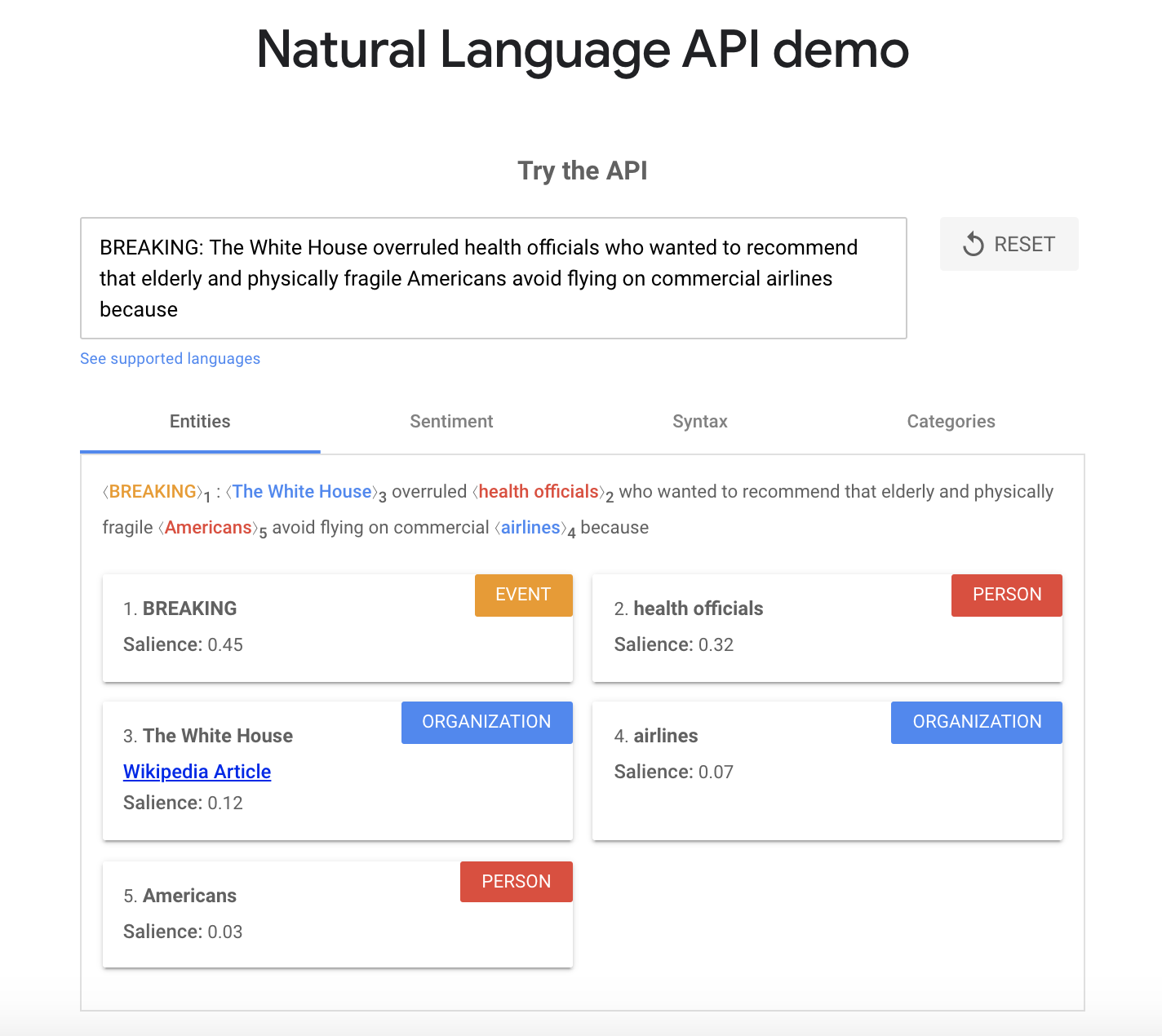The width and height of the screenshot is (1162, 1036).
Task: Click the highlighted BREAKING entity in text
Action: (x=153, y=492)
